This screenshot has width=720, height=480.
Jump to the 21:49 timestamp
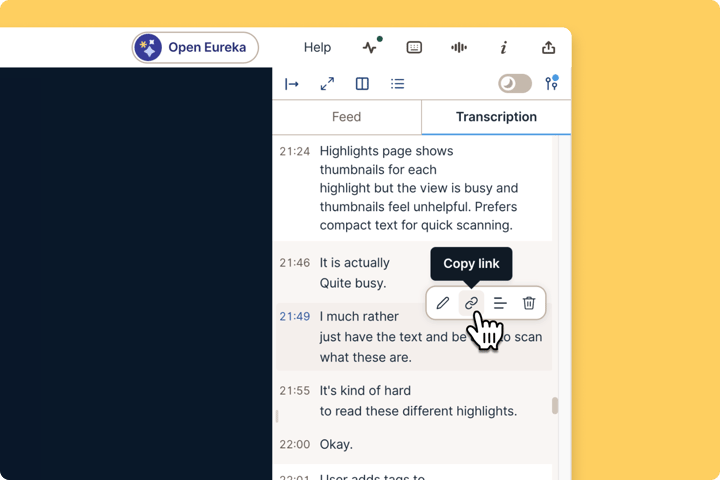point(295,316)
